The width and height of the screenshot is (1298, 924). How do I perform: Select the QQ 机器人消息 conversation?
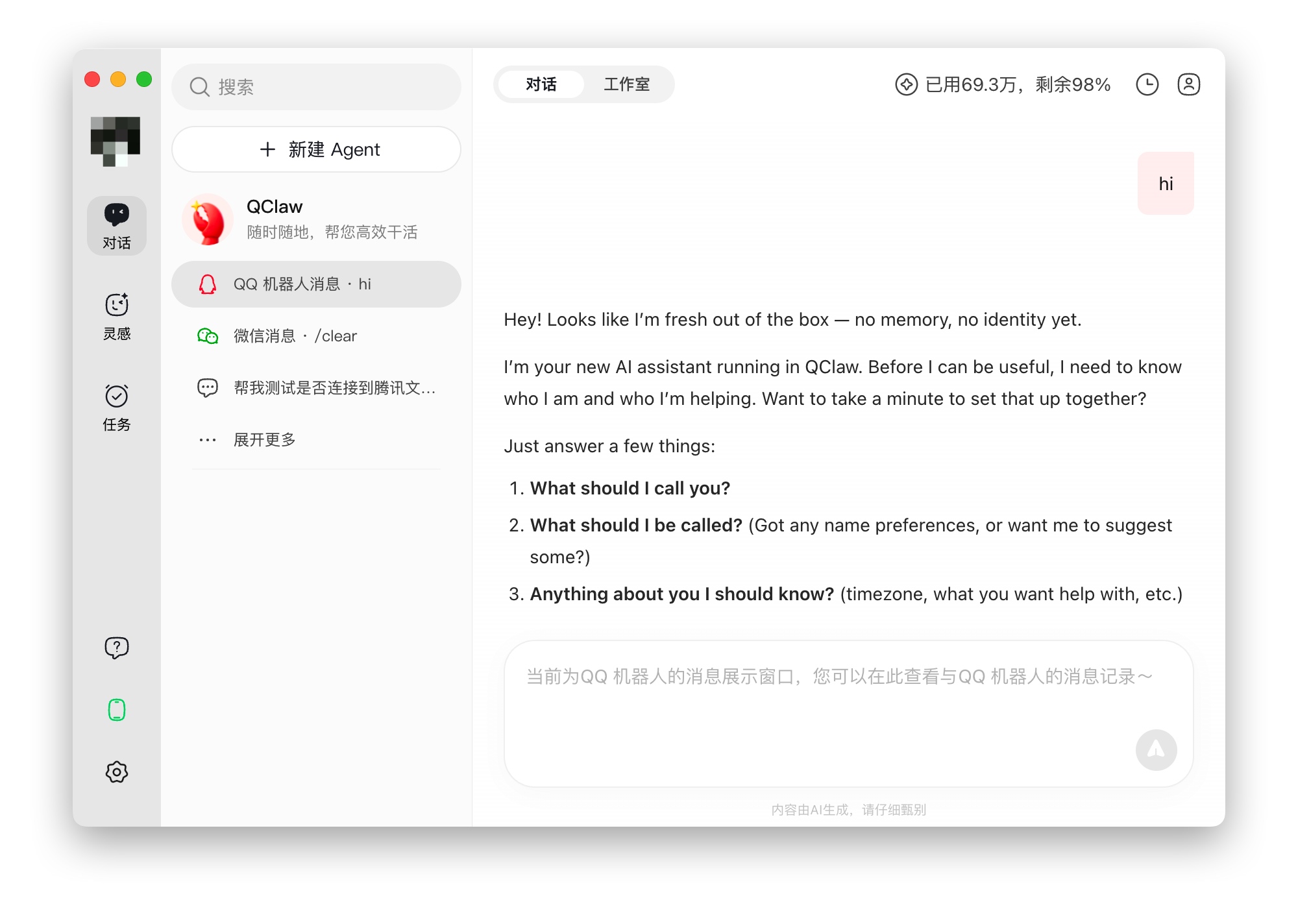317,284
